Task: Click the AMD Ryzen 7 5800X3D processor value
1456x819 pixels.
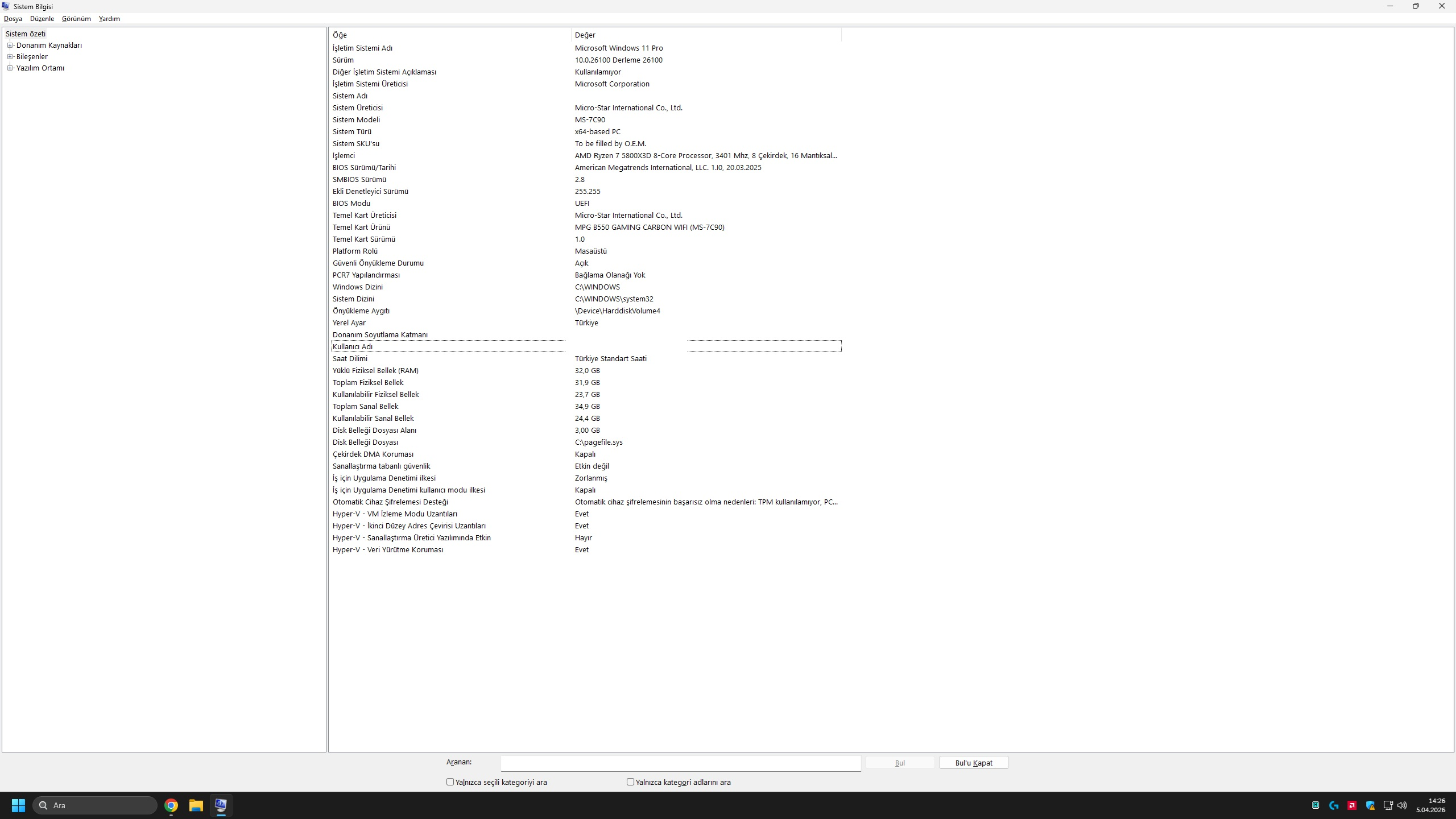Action: coord(706,156)
